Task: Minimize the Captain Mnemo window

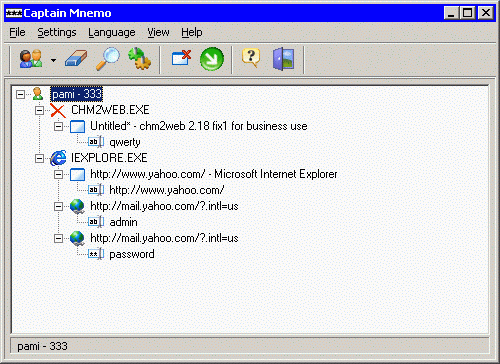Action: [x=452, y=13]
